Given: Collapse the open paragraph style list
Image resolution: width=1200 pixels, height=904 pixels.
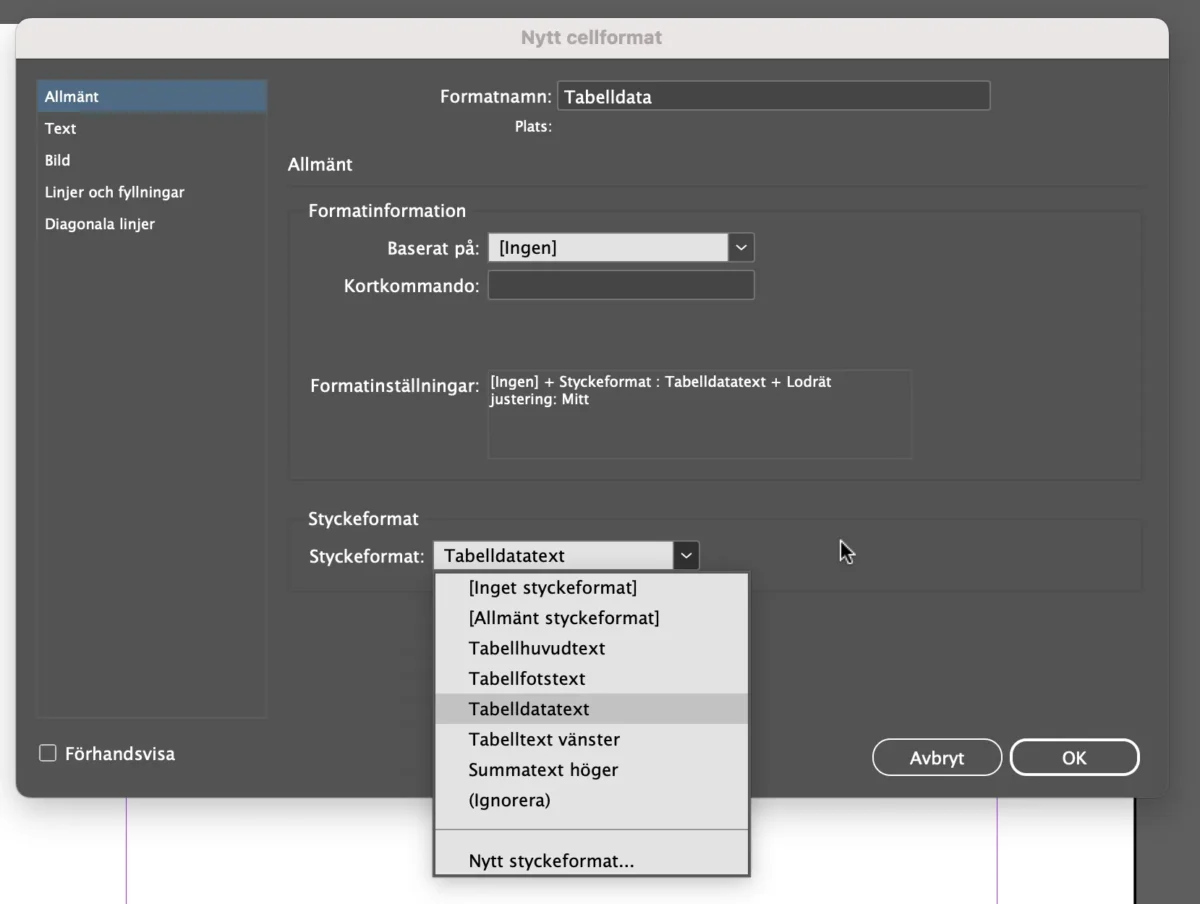Looking at the screenshot, I should pos(686,555).
